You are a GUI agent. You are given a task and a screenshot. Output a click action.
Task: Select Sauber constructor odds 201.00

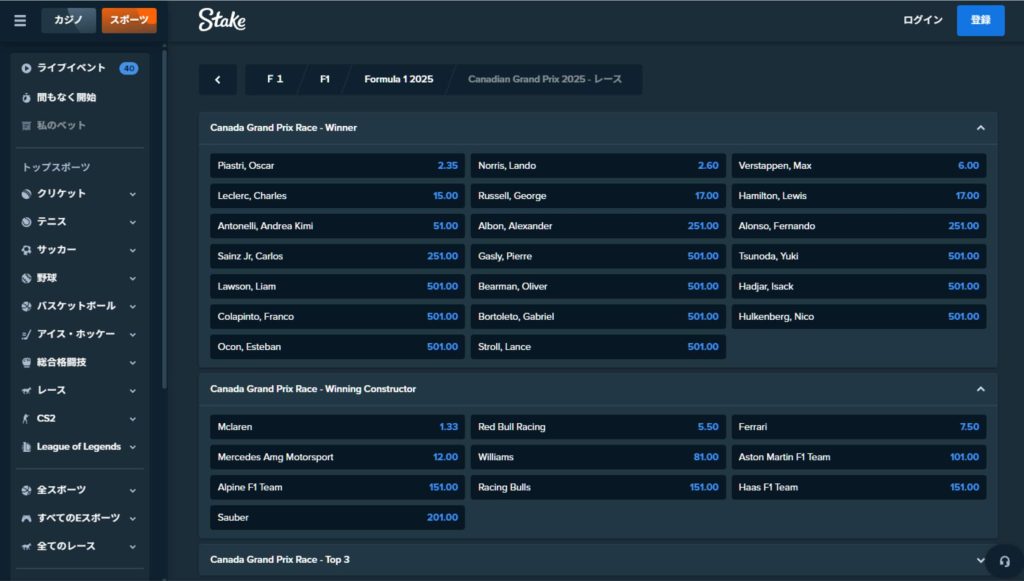tap(337, 518)
